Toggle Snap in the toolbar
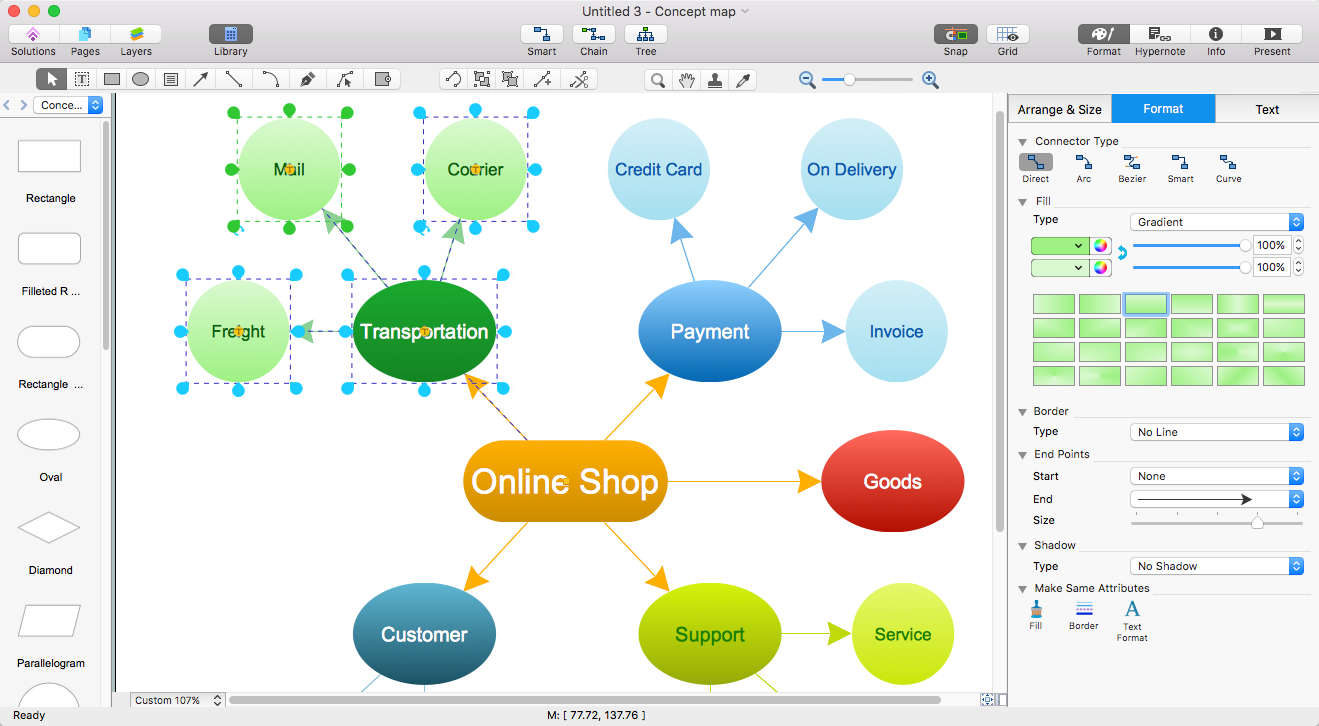The image size is (1319, 726). 956,35
